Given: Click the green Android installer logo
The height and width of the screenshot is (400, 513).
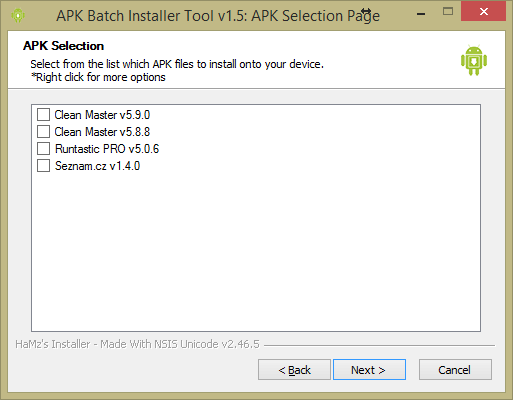Looking at the screenshot, I should (x=474, y=60).
